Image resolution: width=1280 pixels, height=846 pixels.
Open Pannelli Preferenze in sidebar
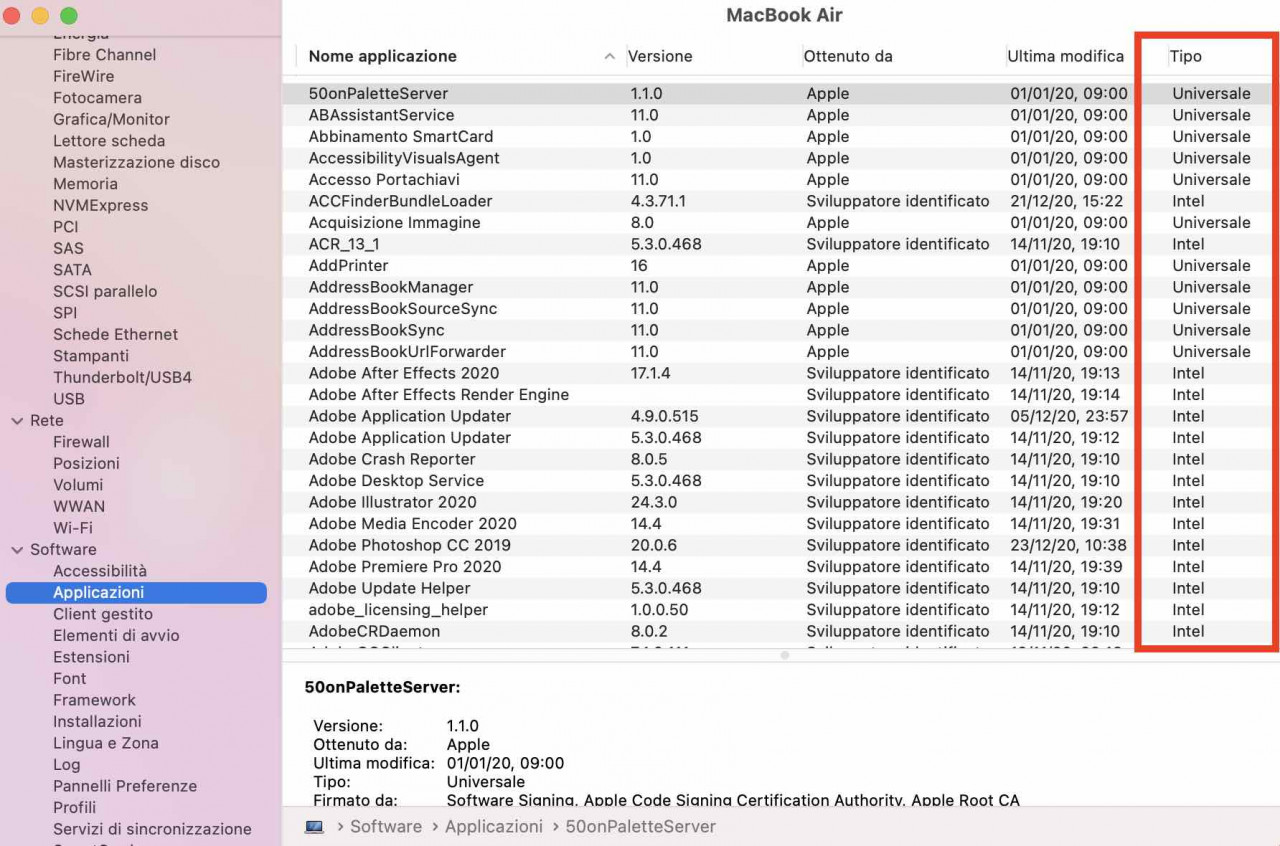[125, 786]
